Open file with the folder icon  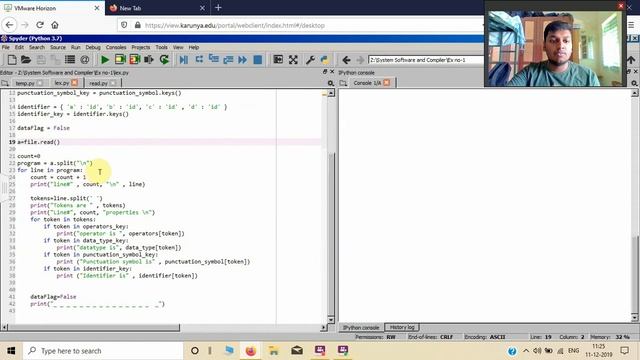coord(26,60)
